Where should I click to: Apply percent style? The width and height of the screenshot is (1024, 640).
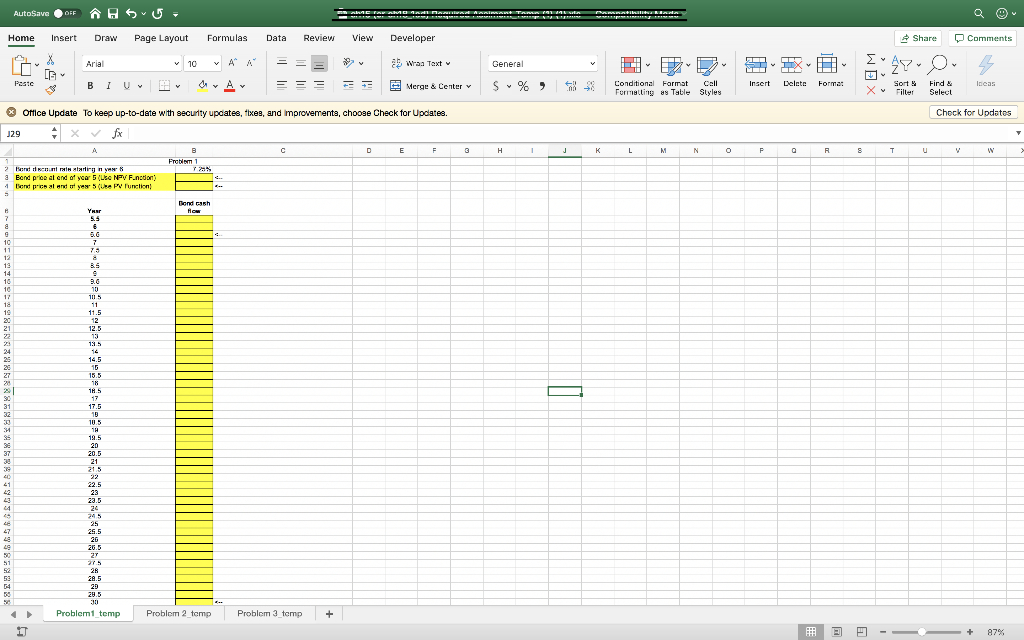pos(523,86)
